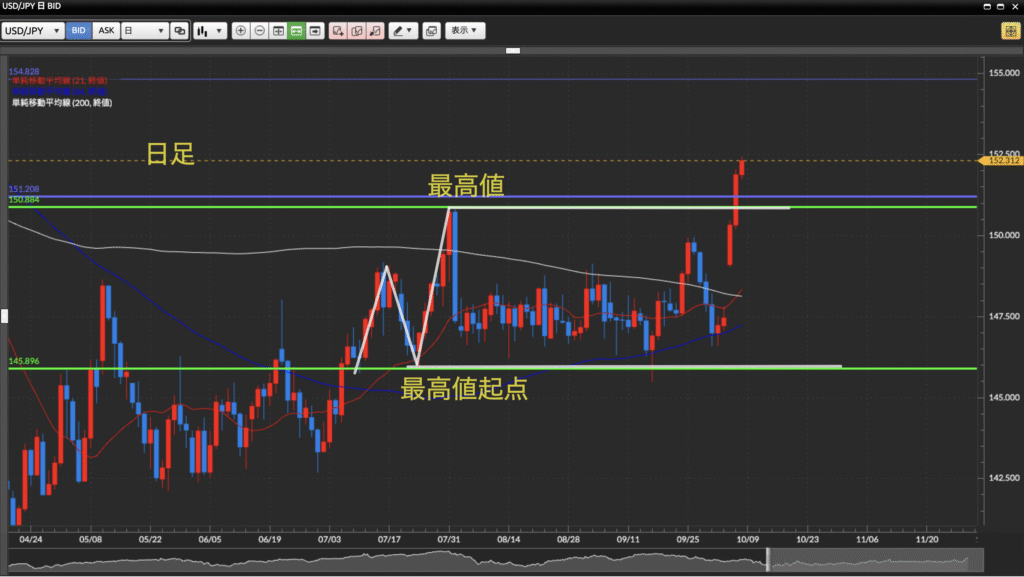Switch price display to ASK
The image size is (1024, 577).
click(x=106, y=31)
